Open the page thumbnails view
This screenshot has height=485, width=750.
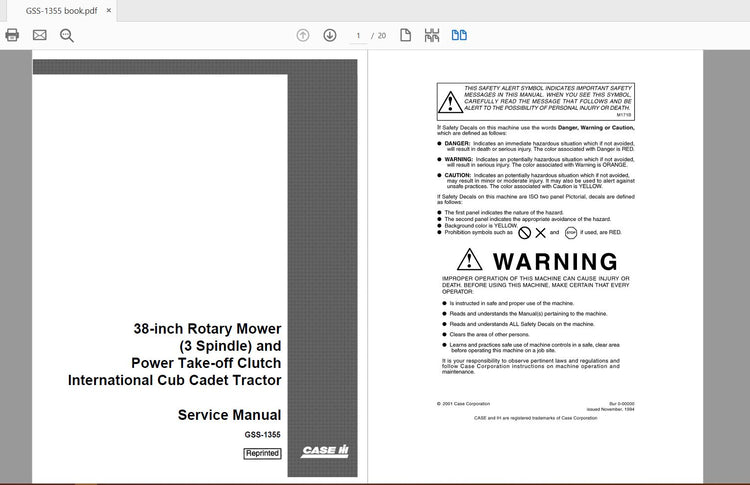click(432, 35)
